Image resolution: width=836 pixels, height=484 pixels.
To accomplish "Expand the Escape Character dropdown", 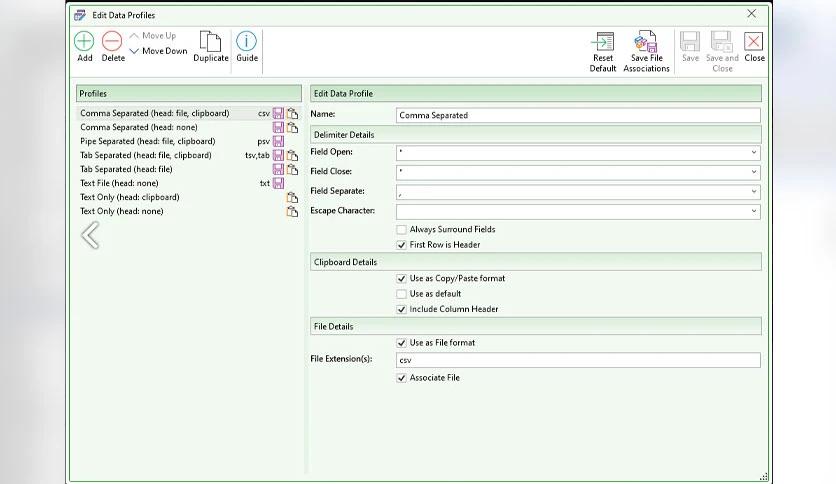I will [x=753, y=212].
